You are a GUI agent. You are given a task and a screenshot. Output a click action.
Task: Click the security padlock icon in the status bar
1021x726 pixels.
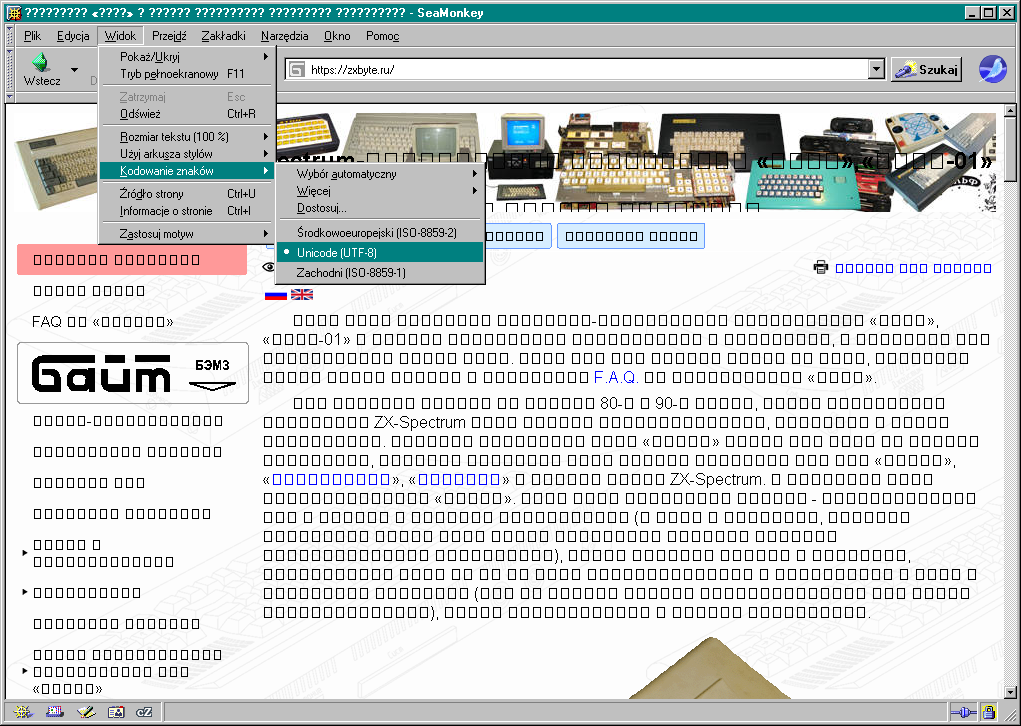click(989, 712)
